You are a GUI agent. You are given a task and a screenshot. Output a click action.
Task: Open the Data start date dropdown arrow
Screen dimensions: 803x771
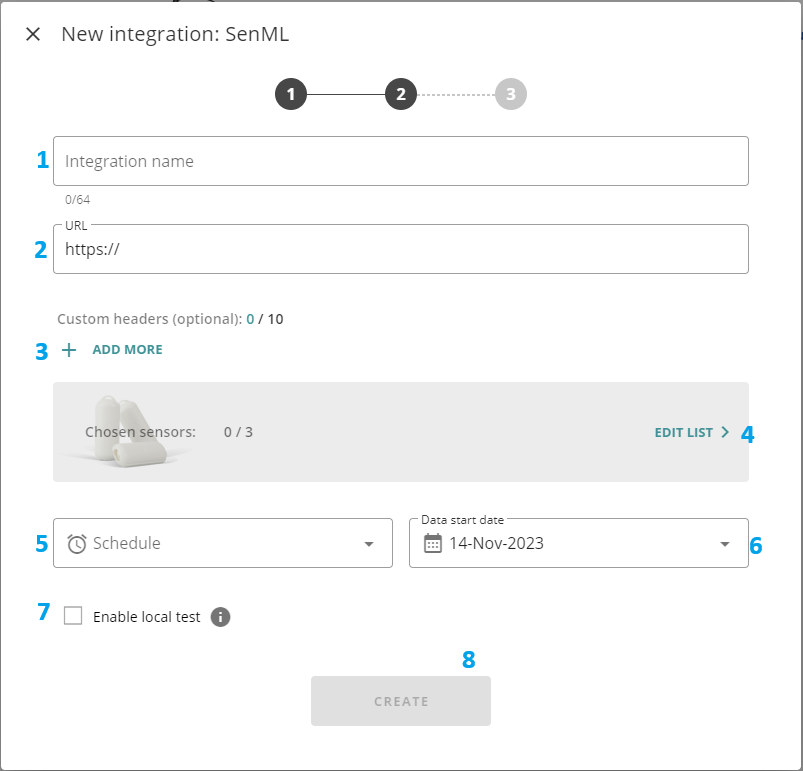(725, 544)
